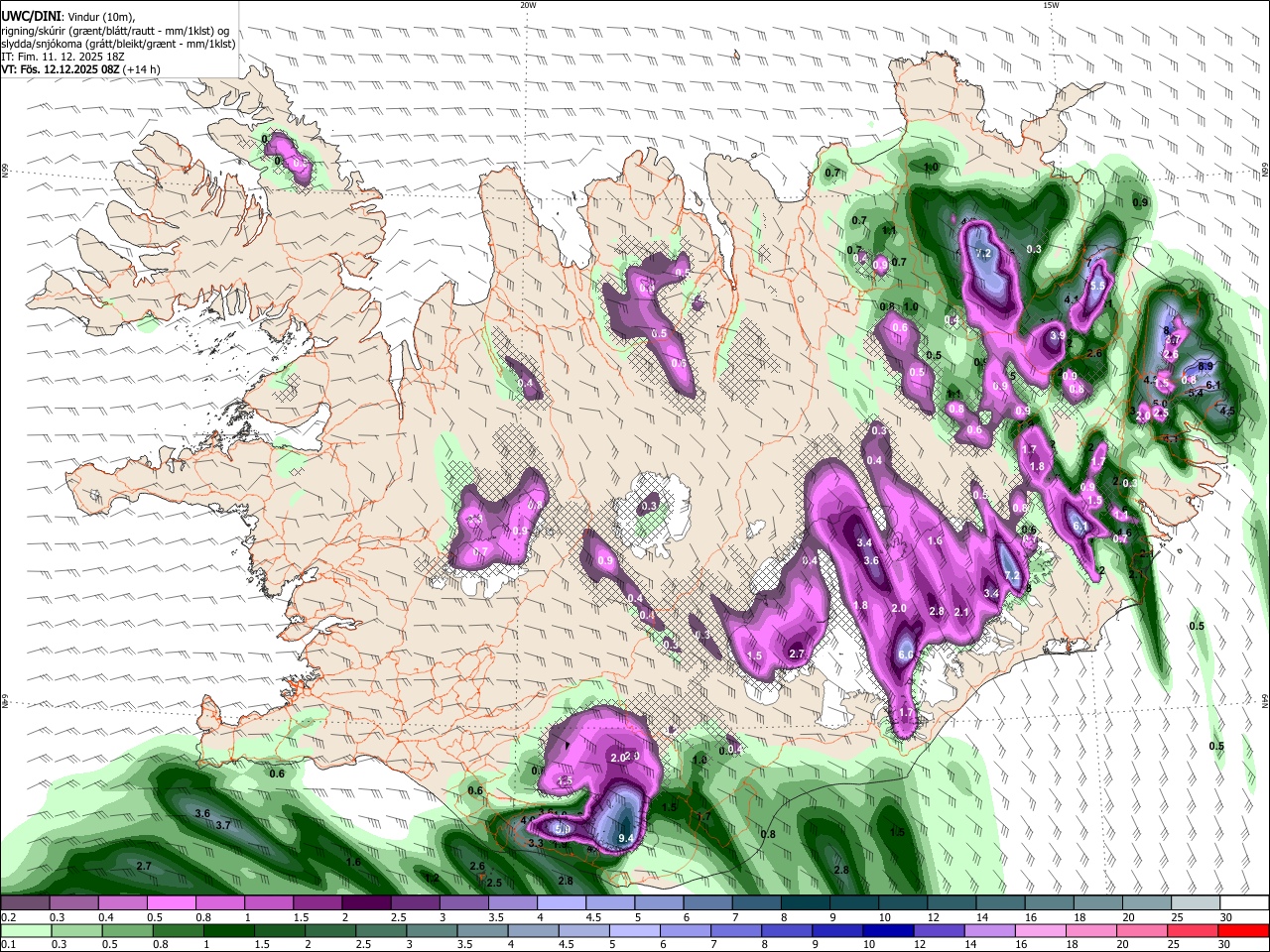Click the grey-green swatch between 3 and 3.5 in green row
Screen dimensions: 1270x952
pos(432,931)
